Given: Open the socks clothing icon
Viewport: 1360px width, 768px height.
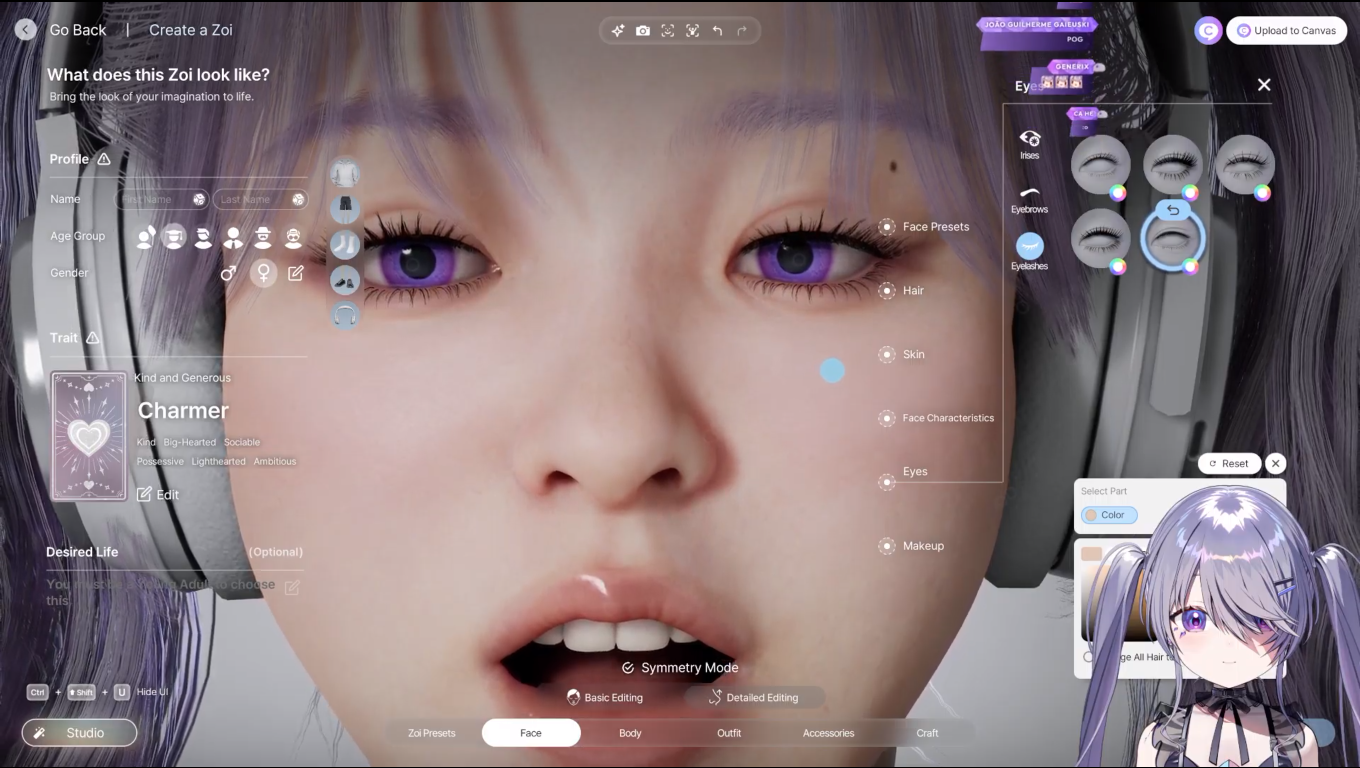Looking at the screenshot, I should [x=345, y=244].
